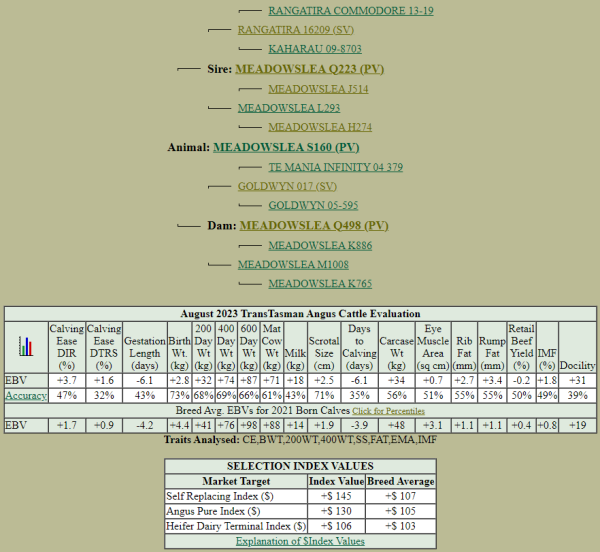Follow the MEADOWSLEA K765 link
This screenshot has width=600, height=552.
coord(320,284)
